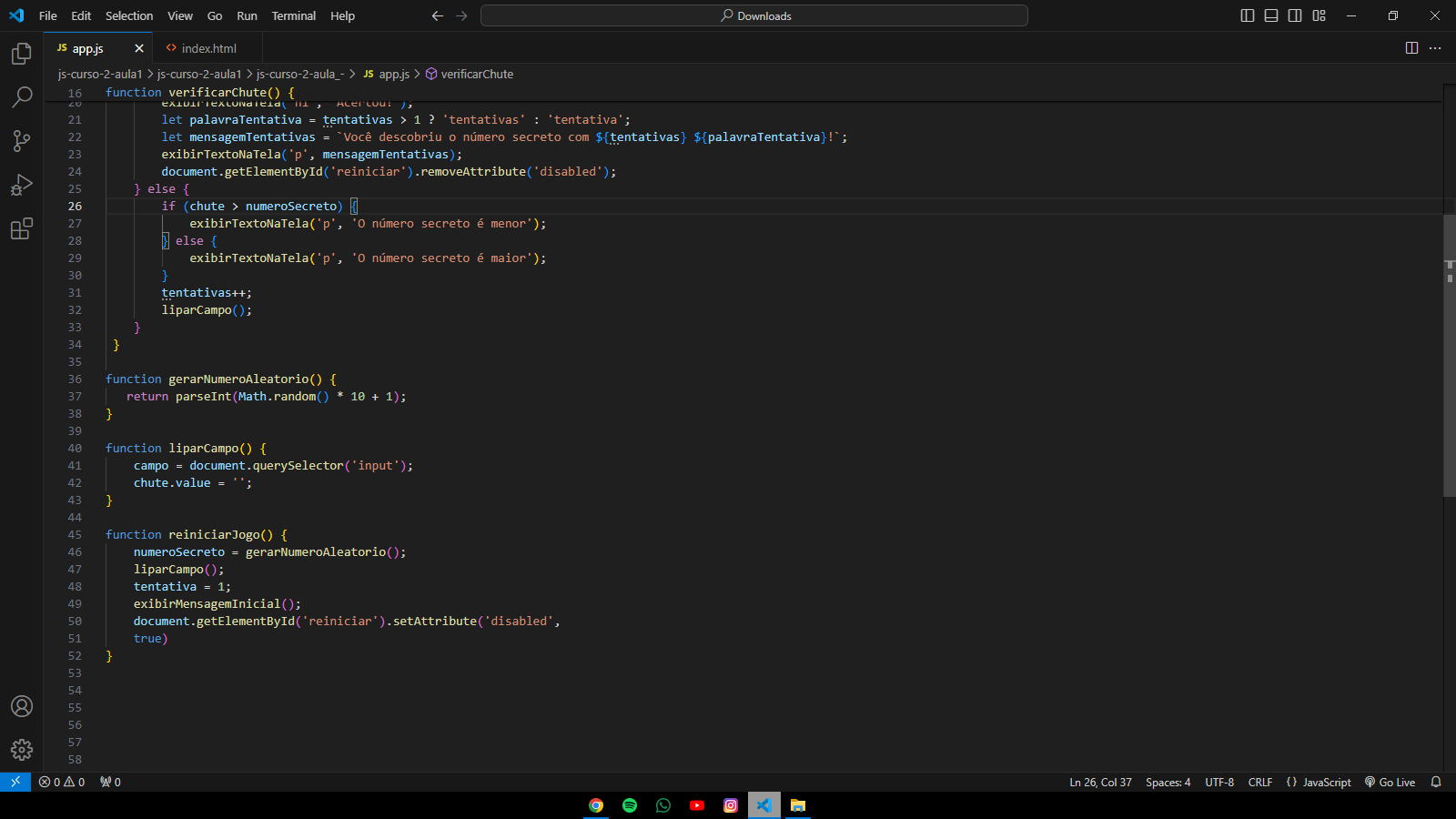Expand js-curso-2-aula1 first breadcrumb
The width and height of the screenshot is (1456, 819).
[100, 74]
